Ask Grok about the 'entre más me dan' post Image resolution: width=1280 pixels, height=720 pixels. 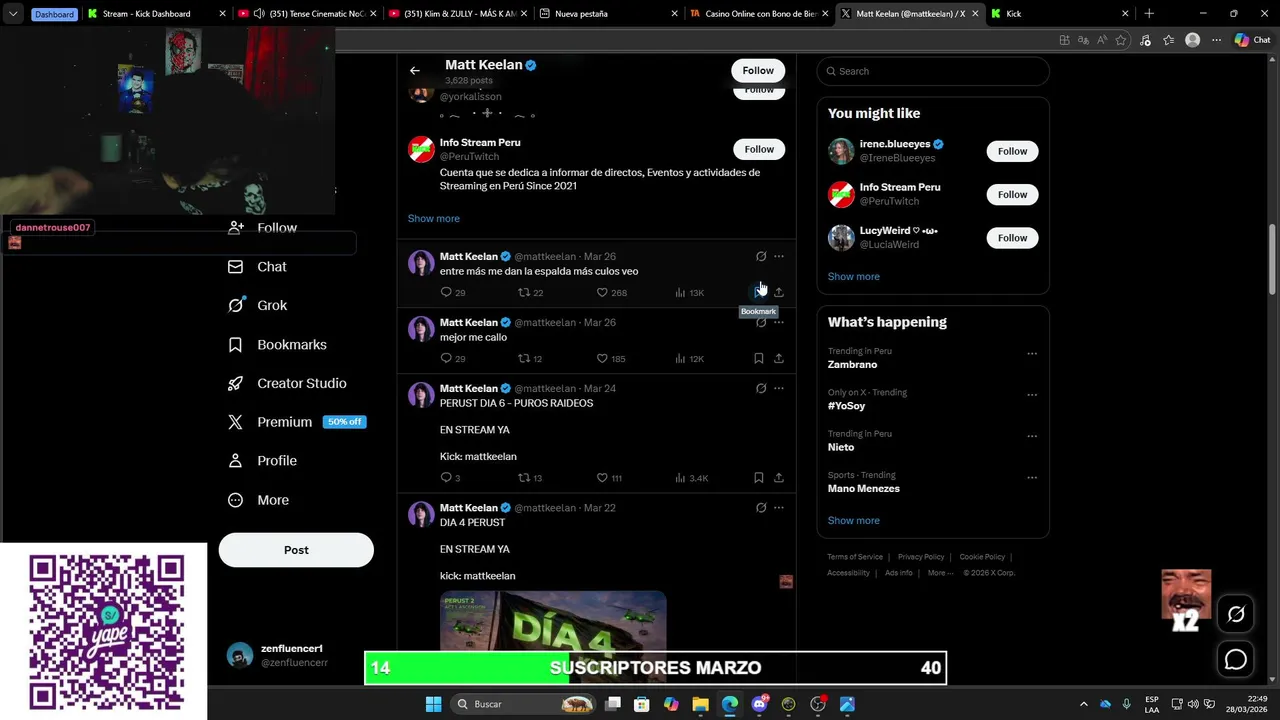click(x=761, y=257)
